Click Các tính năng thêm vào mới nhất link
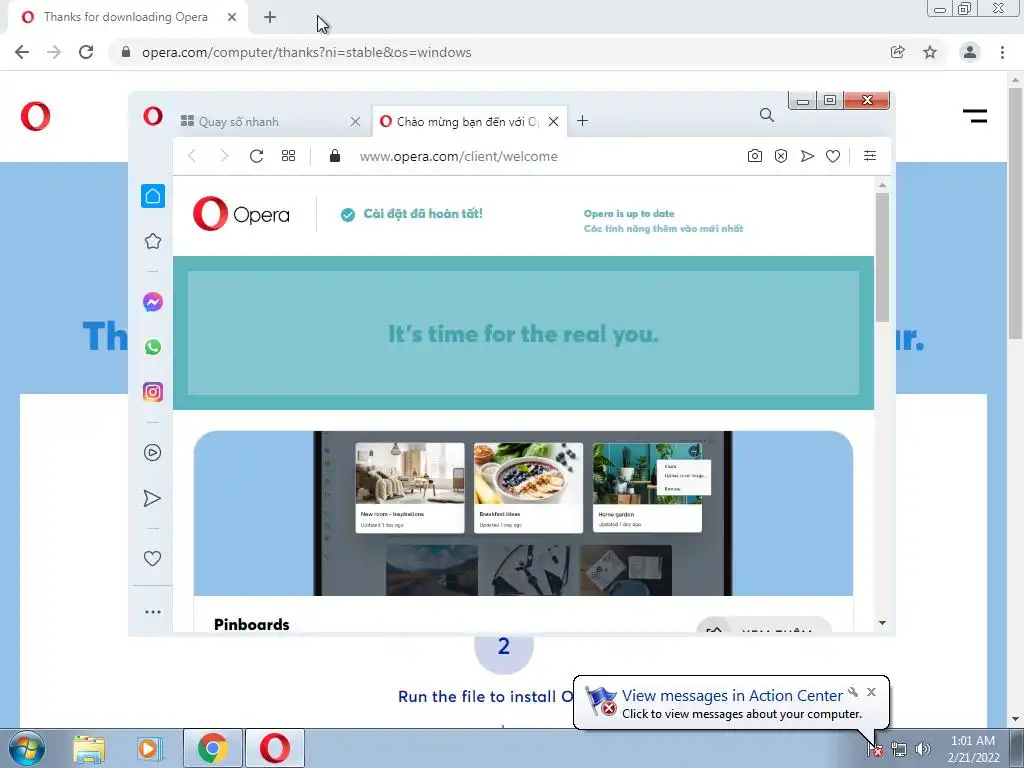1024x768 pixels. click(x=664, y=229)
